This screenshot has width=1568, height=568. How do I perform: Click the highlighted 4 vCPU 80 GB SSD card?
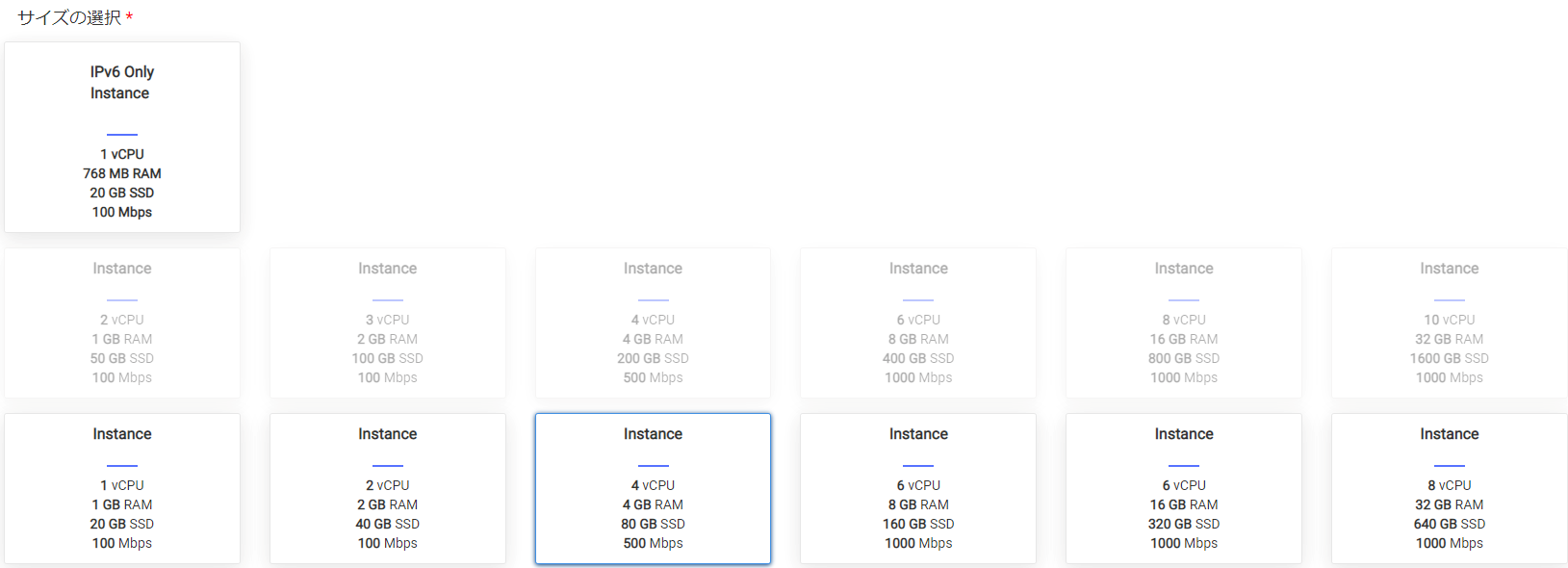(653, 489)
